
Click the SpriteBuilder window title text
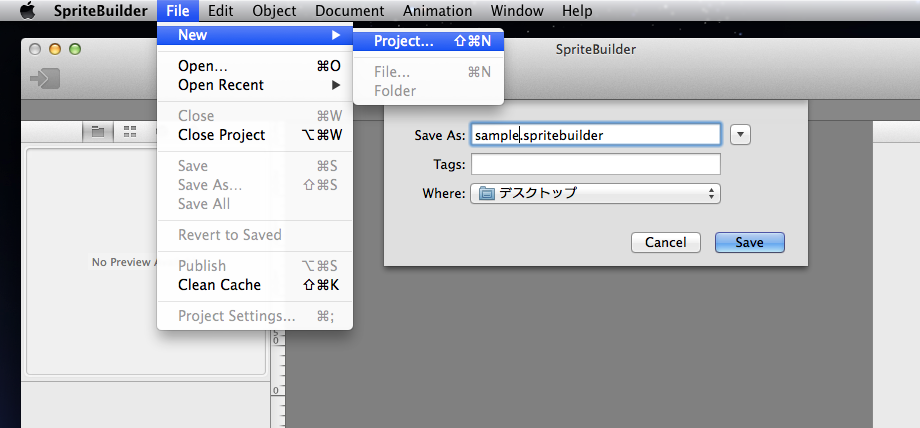[596, 50]
